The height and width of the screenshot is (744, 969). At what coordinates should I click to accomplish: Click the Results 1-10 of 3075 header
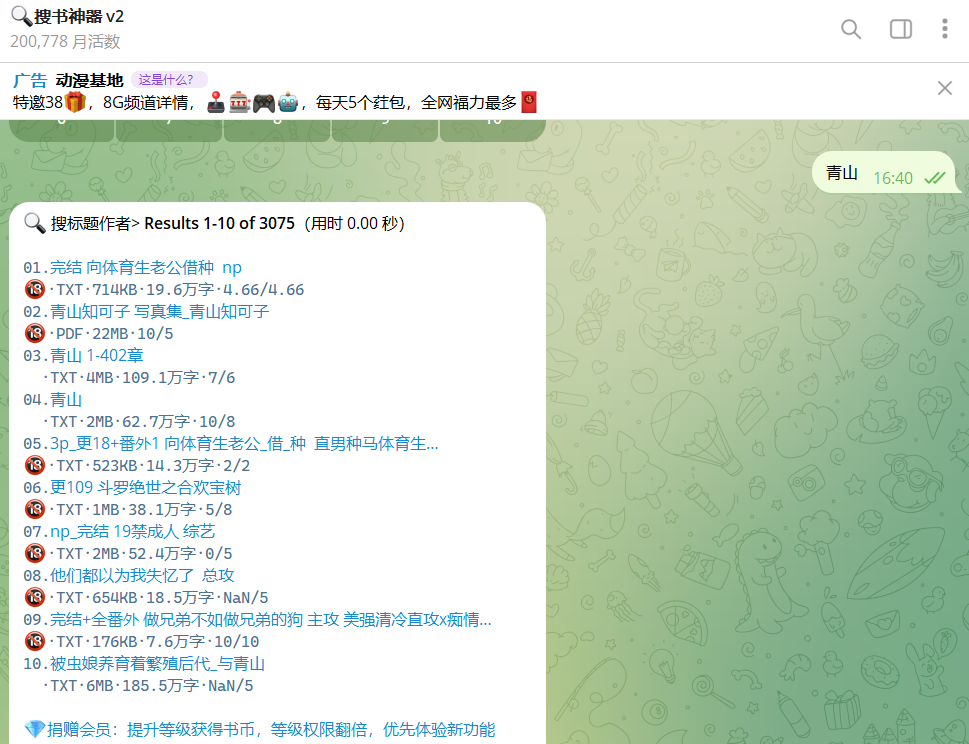coord(219,223)
